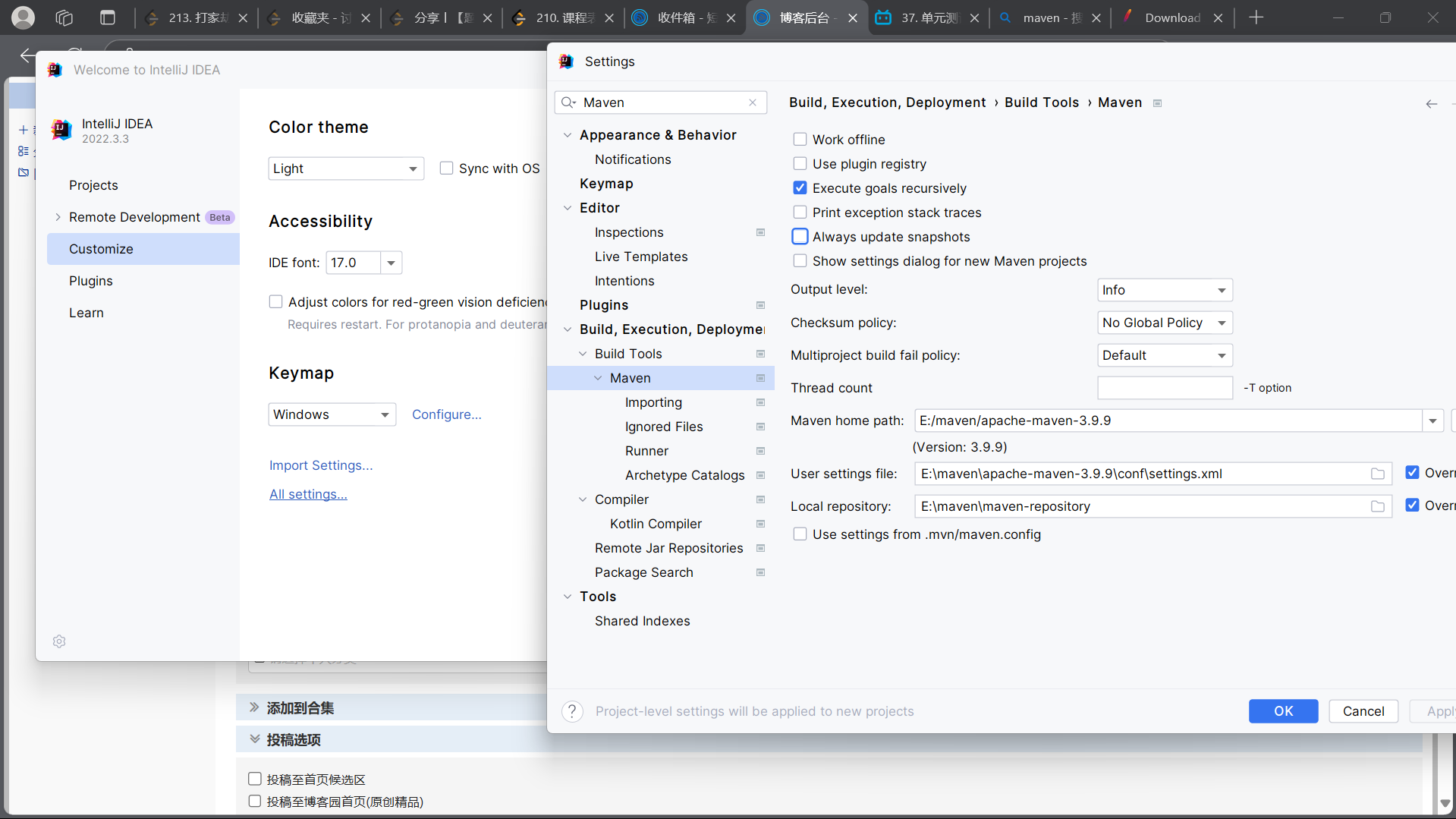Click project-level marker icon next to Archetype Catalogs
Image resolution: width=1456 pixels, height=819 pixels.
tap(760, 475)
